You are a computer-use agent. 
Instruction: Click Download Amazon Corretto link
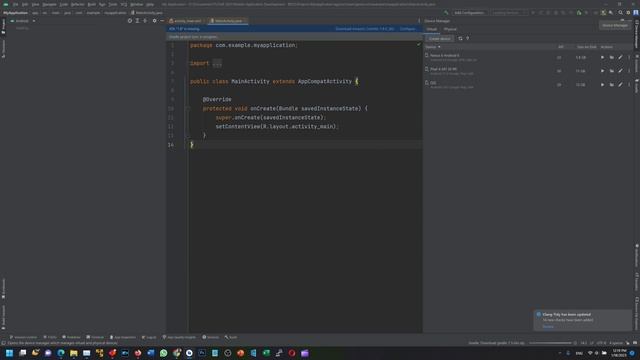[x=364, y=29]
